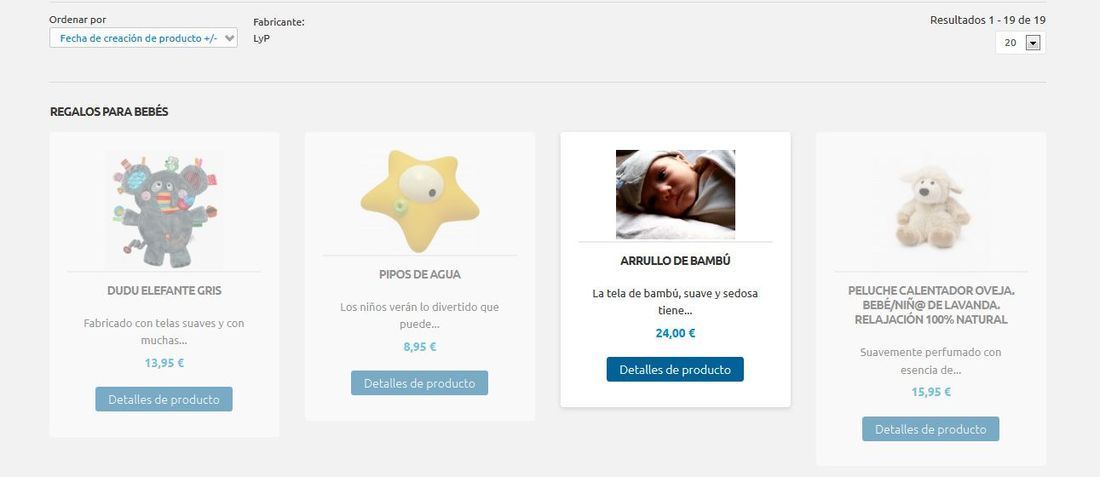Click the 13,95 € price
Screen dimensions: 1100x477
[x=164, y=363]
